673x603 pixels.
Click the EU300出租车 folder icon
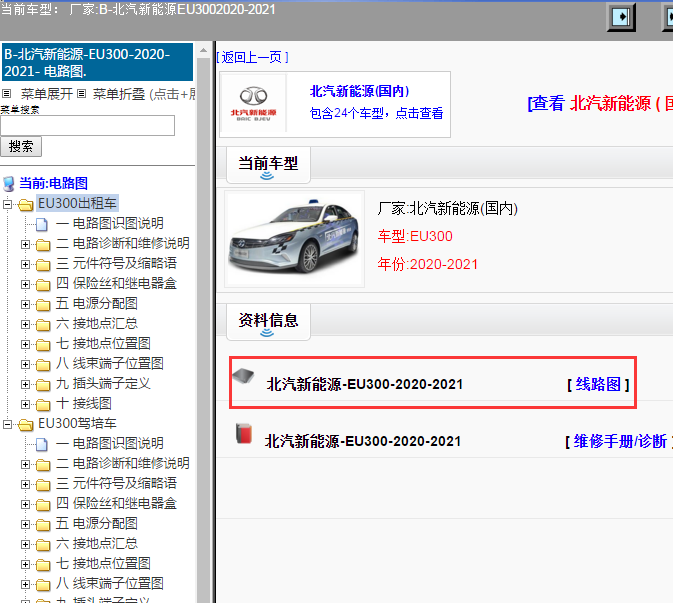point(26,205)
